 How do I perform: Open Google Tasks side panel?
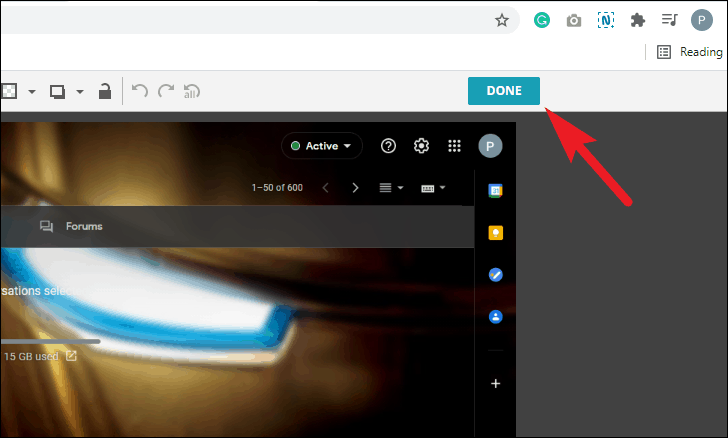495,275
